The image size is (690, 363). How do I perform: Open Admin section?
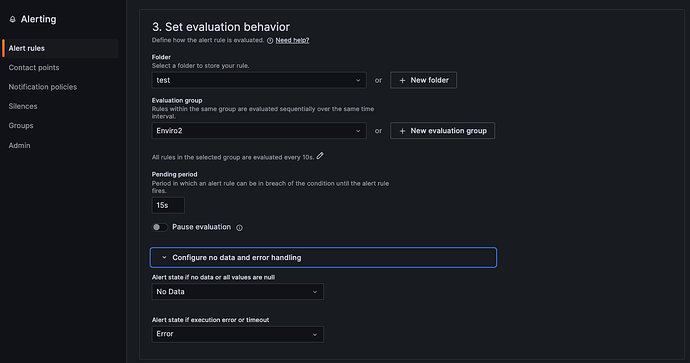19,145
